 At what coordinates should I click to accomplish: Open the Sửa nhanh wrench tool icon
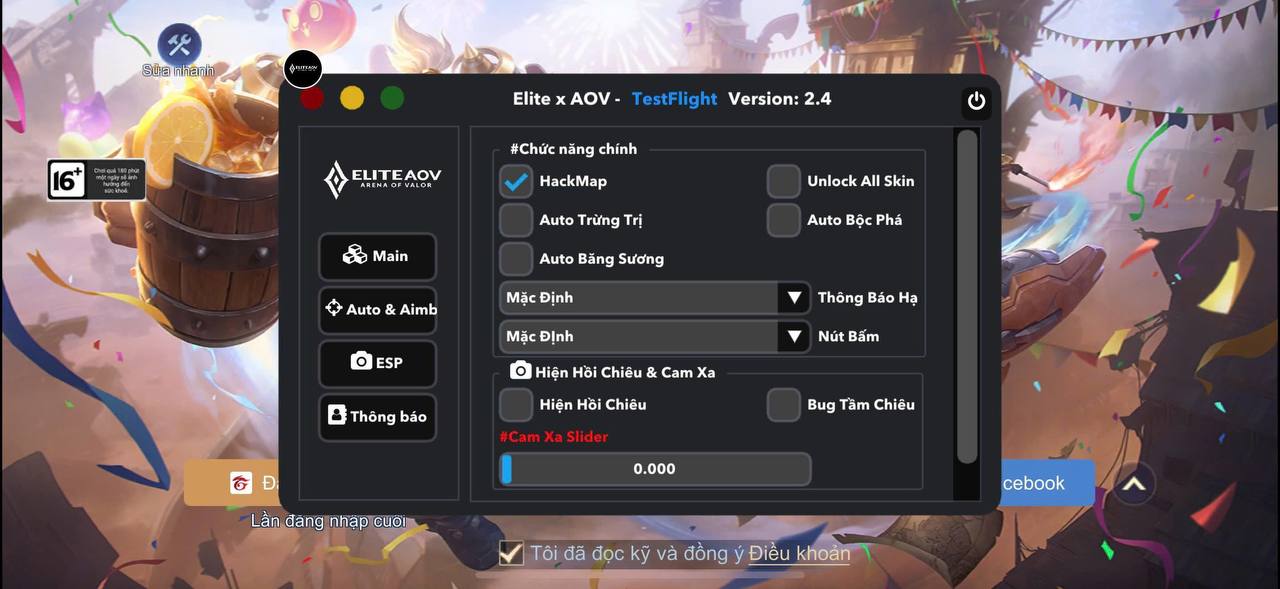[x=179, y=45]
